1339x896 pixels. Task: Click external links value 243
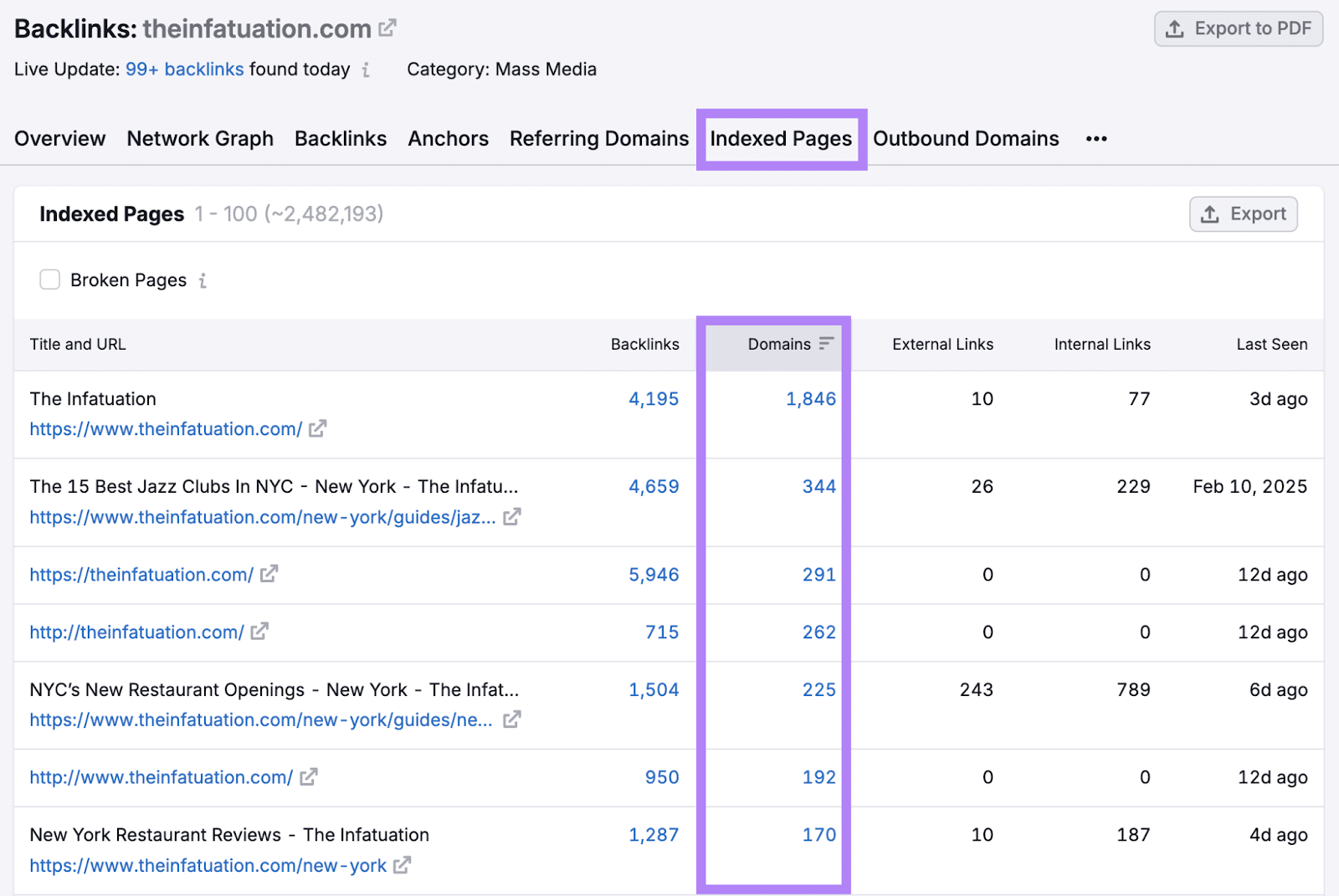[977, 690]
